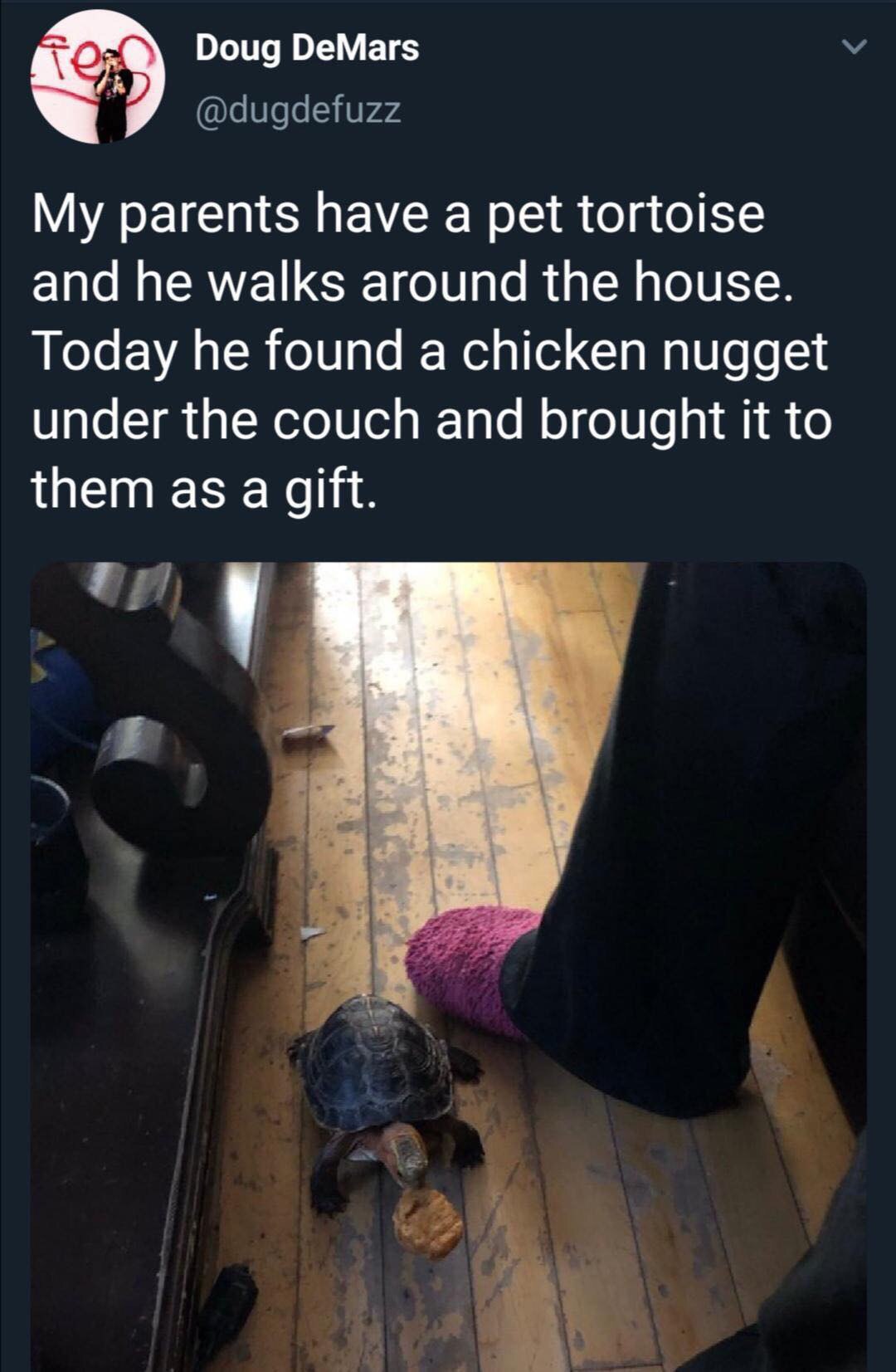Click the word "couch" in the tweet
Image resolution: width=896 pixels, height=1372 pixels.
(x=347, y=421)
